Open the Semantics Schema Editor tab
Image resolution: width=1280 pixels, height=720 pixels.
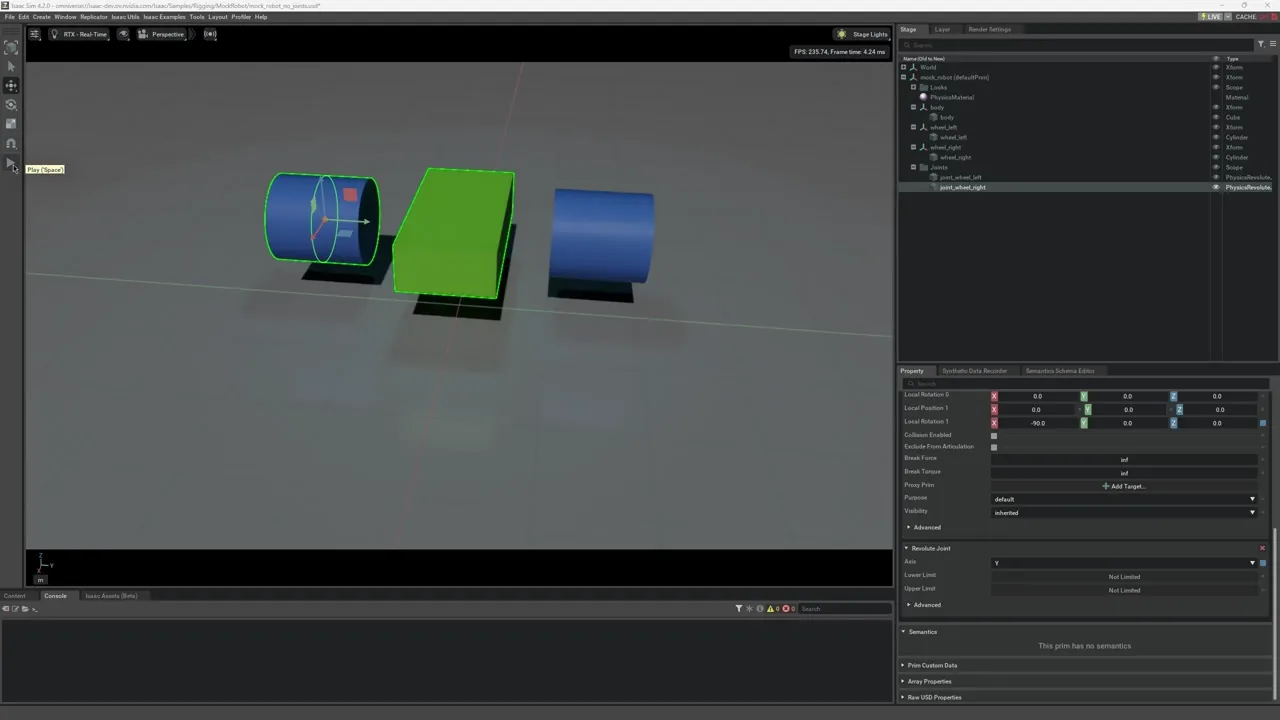click(x=1059, y=371)
